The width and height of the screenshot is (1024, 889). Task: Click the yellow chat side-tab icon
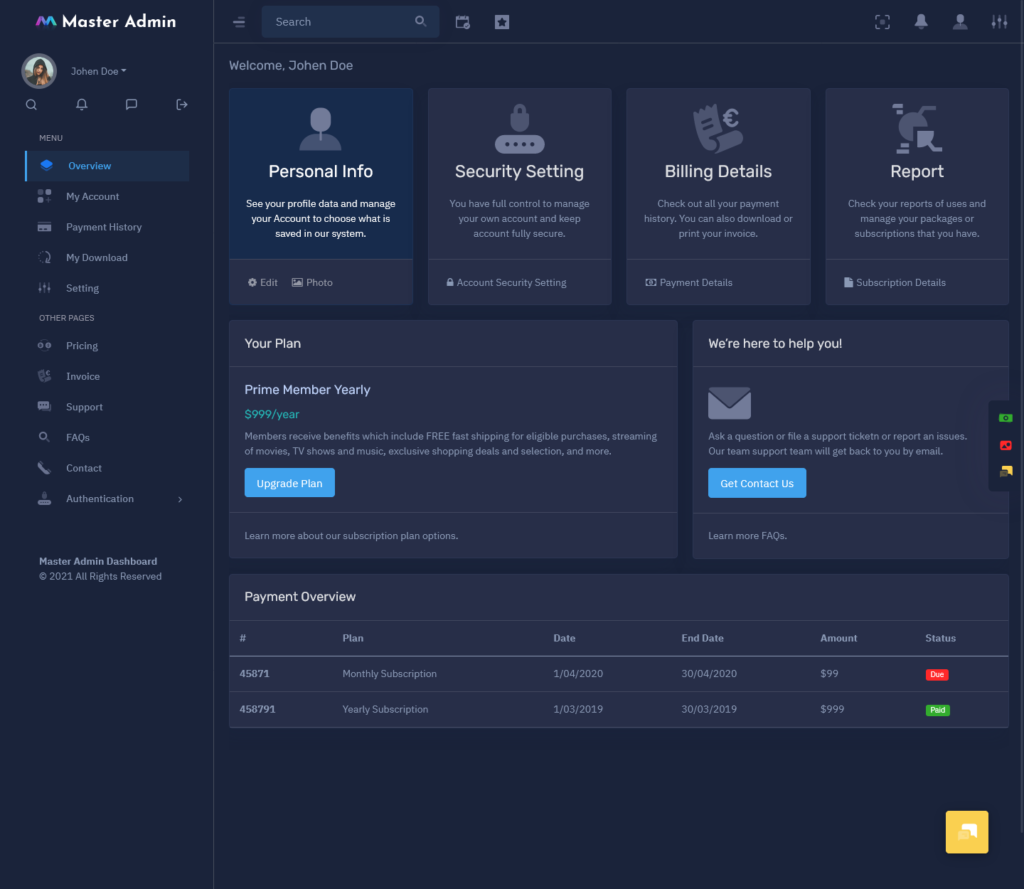click(x=1006, y=471)
